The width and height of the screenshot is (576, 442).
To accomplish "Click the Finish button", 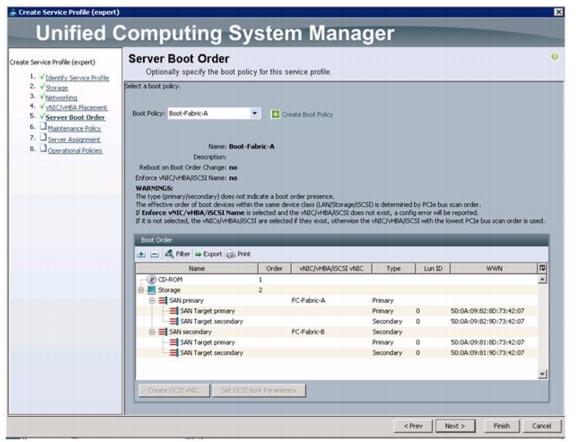I will click(501, 426).
